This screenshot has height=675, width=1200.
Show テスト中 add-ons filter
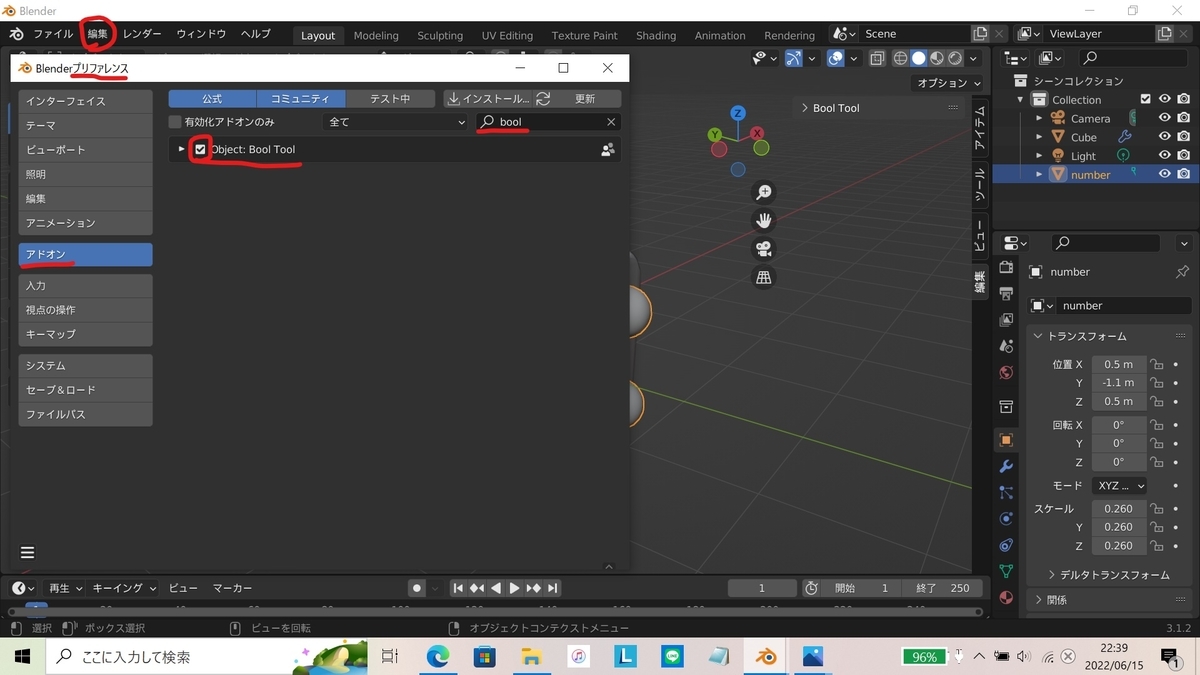click(x=390, y=99)
